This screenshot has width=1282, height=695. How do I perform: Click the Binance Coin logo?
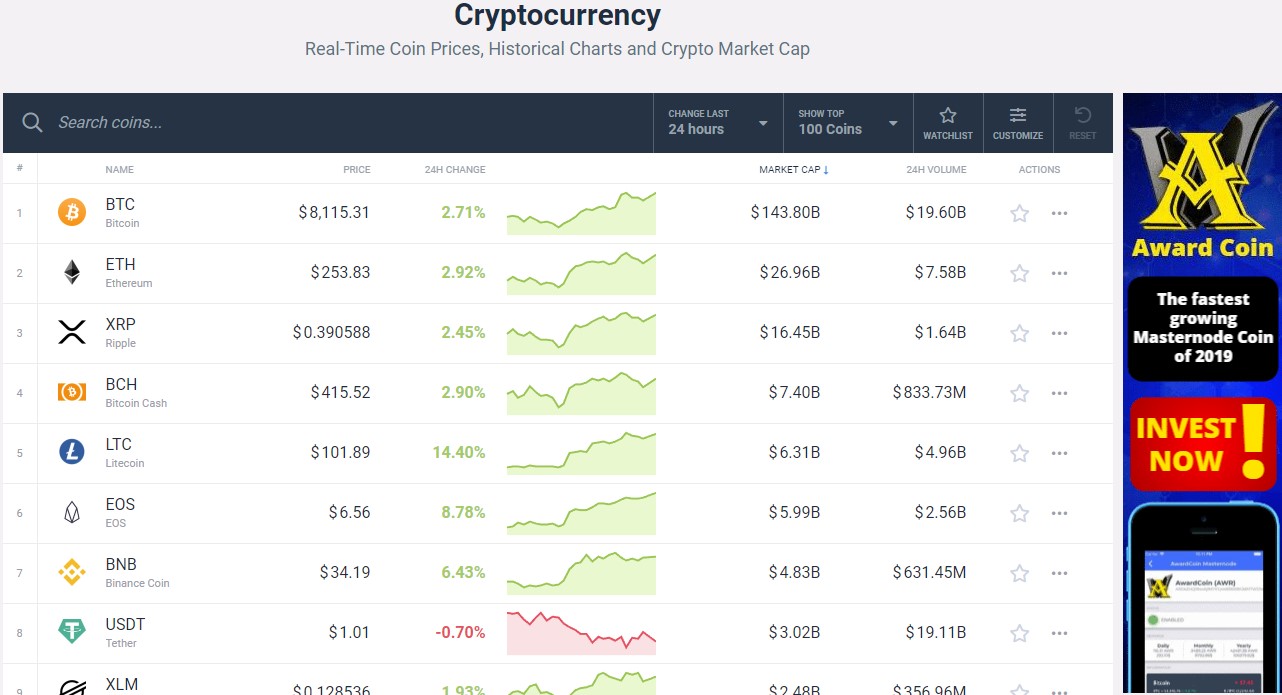click(72, 572)
